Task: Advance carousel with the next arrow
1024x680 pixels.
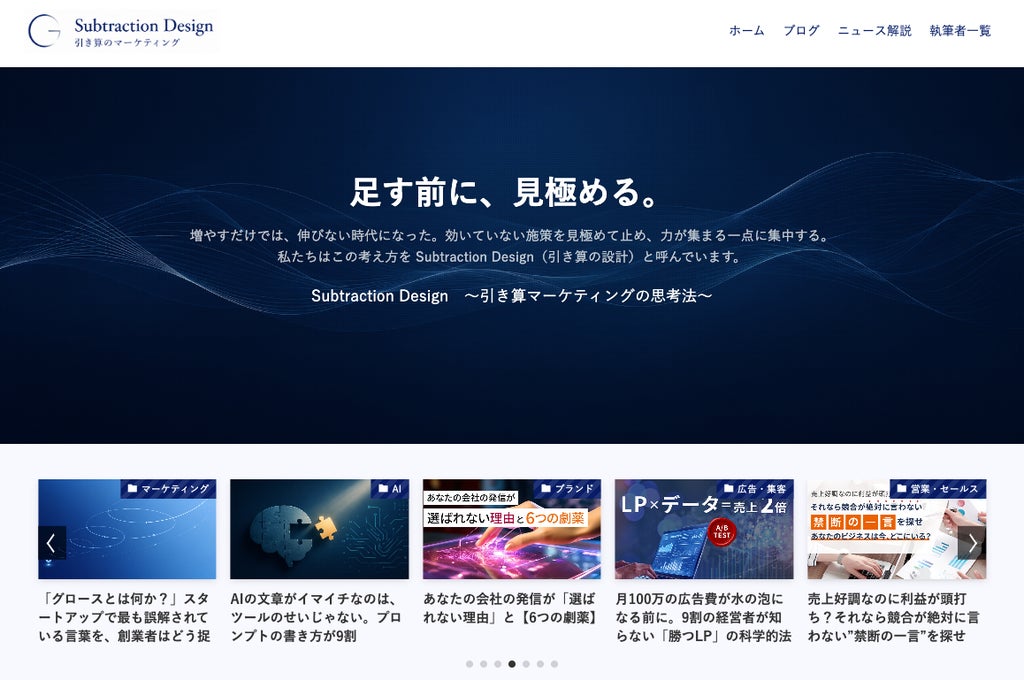Action: (972, 543)
